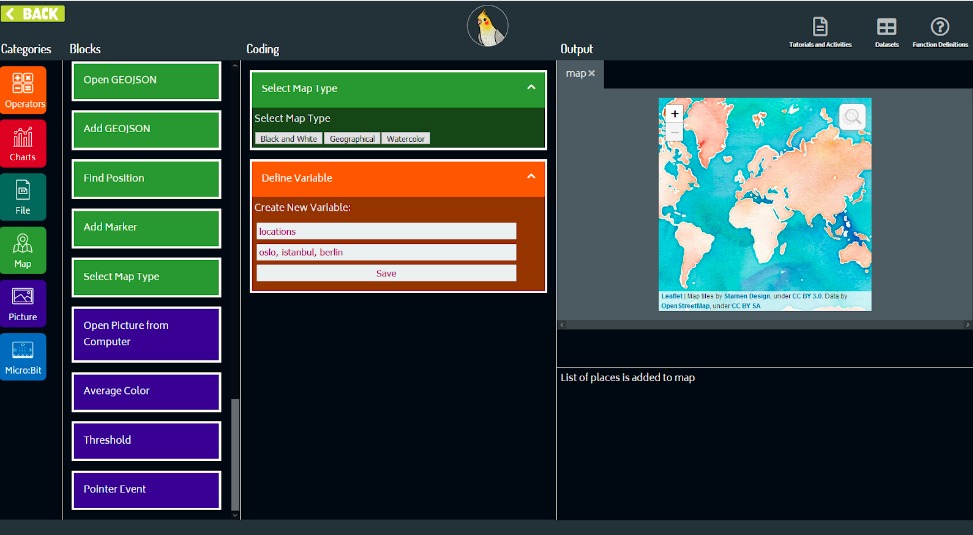973x535 pixels.
Task: Open the Micro:Bit category
Action: pos(23,357)
